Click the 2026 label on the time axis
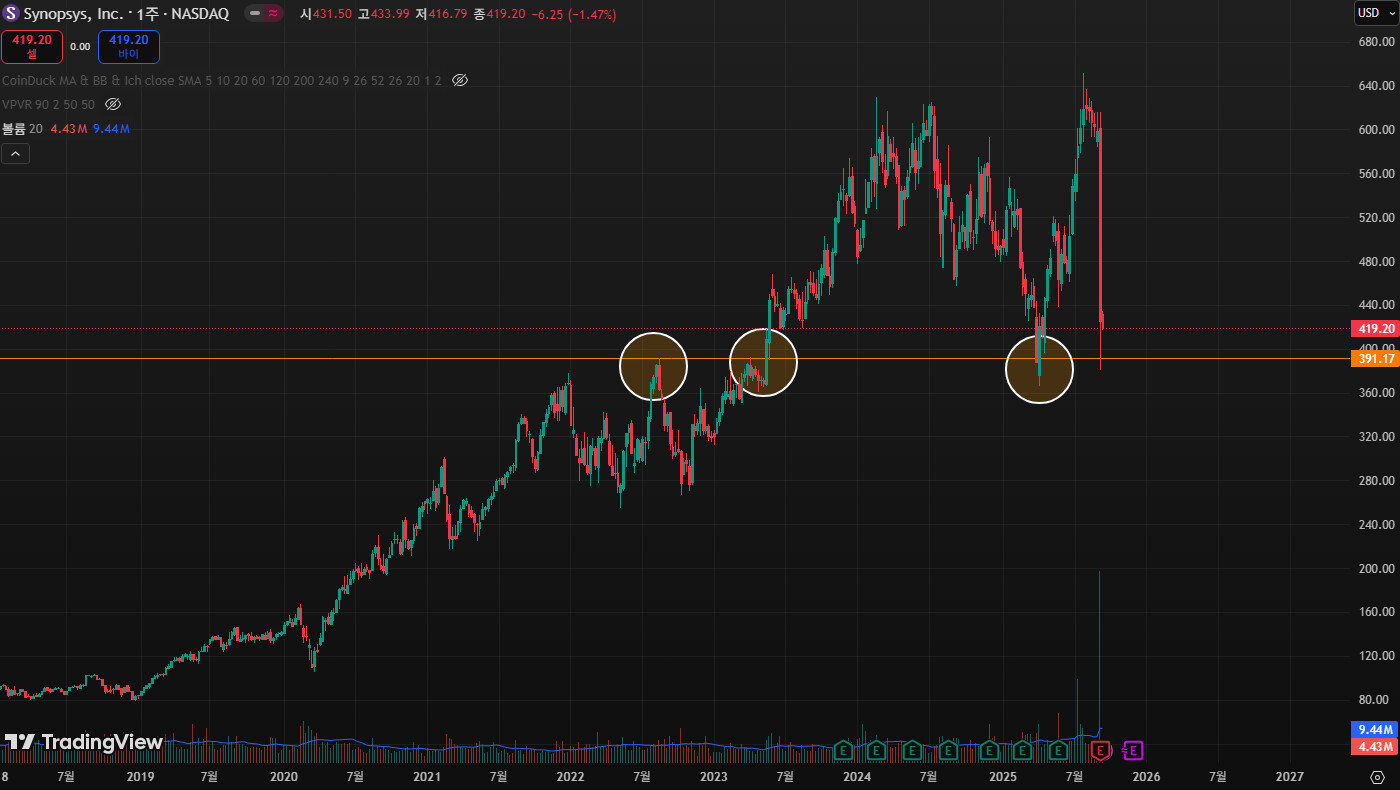 pyautogui.click(x=1146, y=776)
